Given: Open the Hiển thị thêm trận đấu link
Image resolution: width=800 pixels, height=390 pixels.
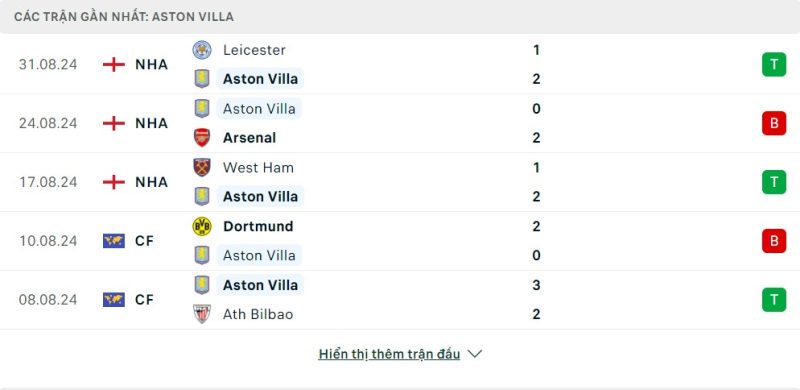Looking at the screenshot, I should (x=389, y=354).
